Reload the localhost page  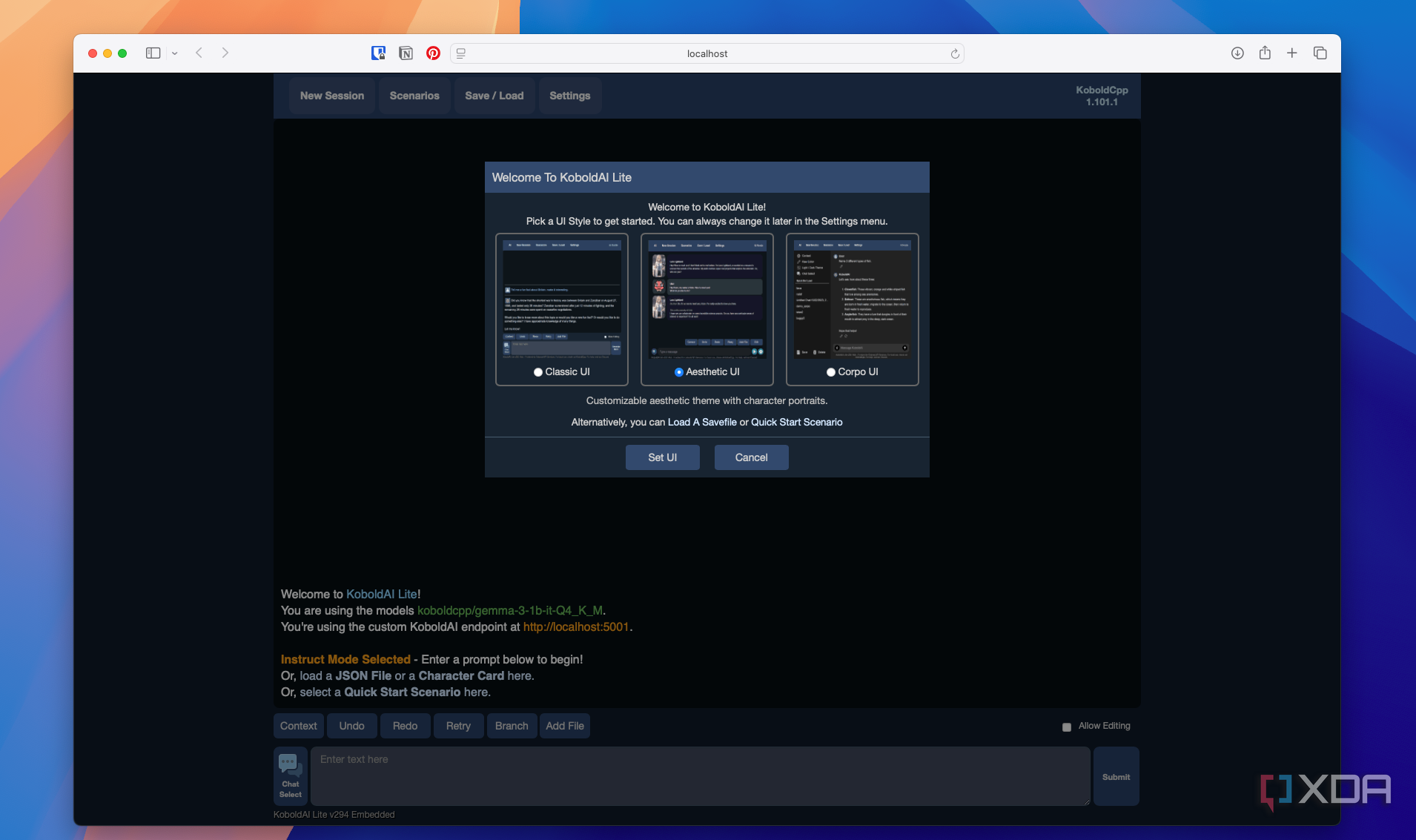coord(954,53)
